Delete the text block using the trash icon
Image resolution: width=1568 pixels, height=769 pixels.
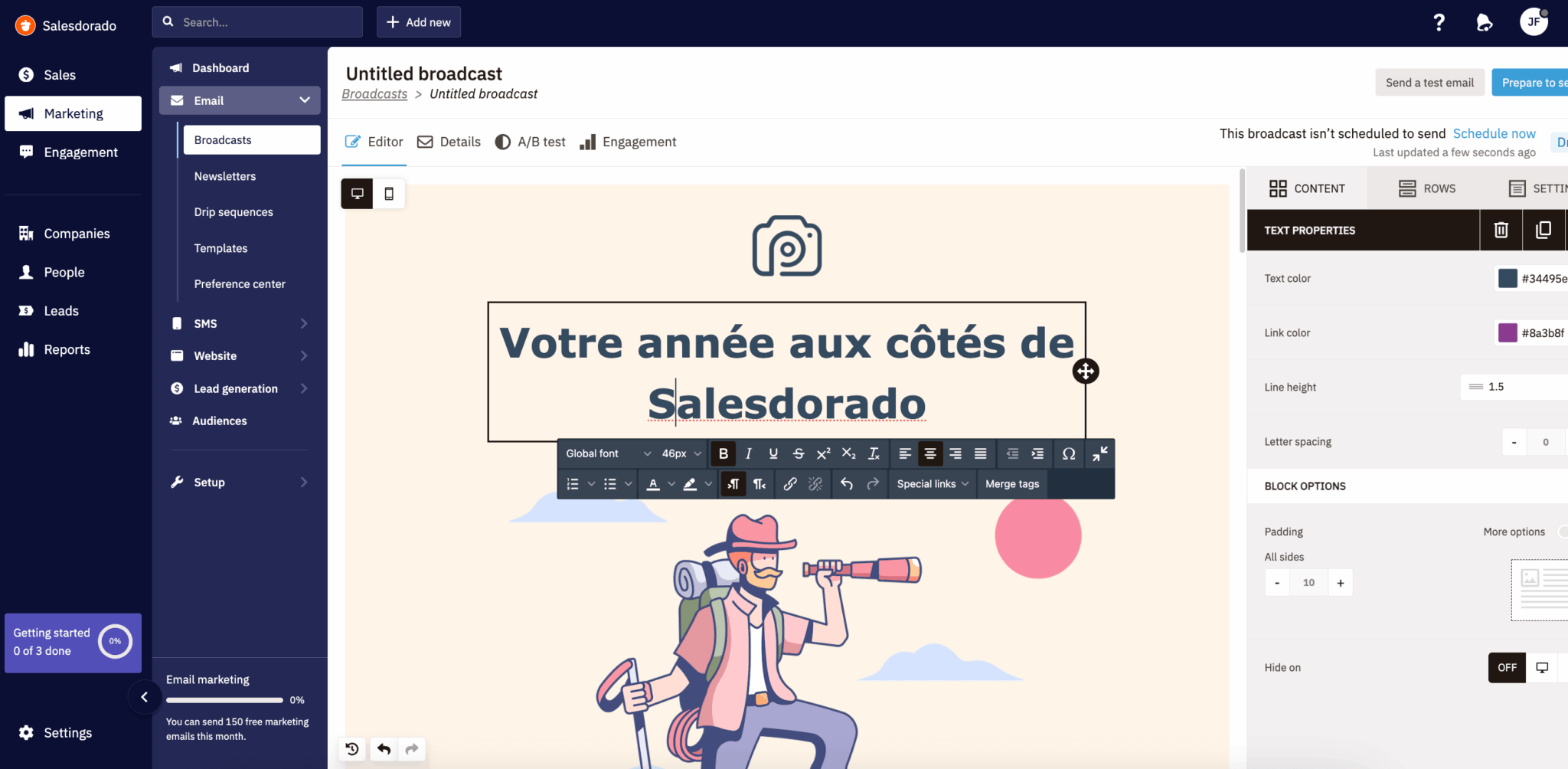(1501, 230)
